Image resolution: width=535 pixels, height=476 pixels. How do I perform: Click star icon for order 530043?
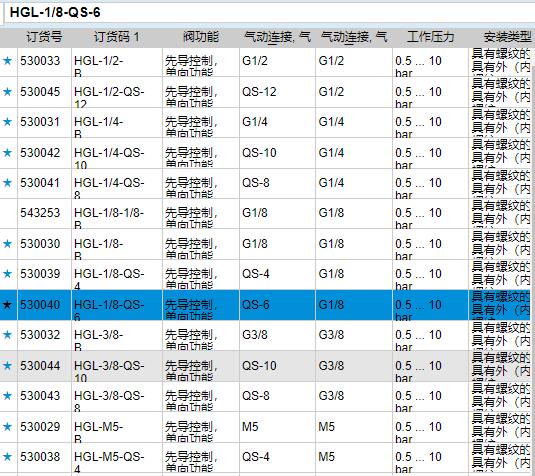pyautogui.click(x=8, y=396)
